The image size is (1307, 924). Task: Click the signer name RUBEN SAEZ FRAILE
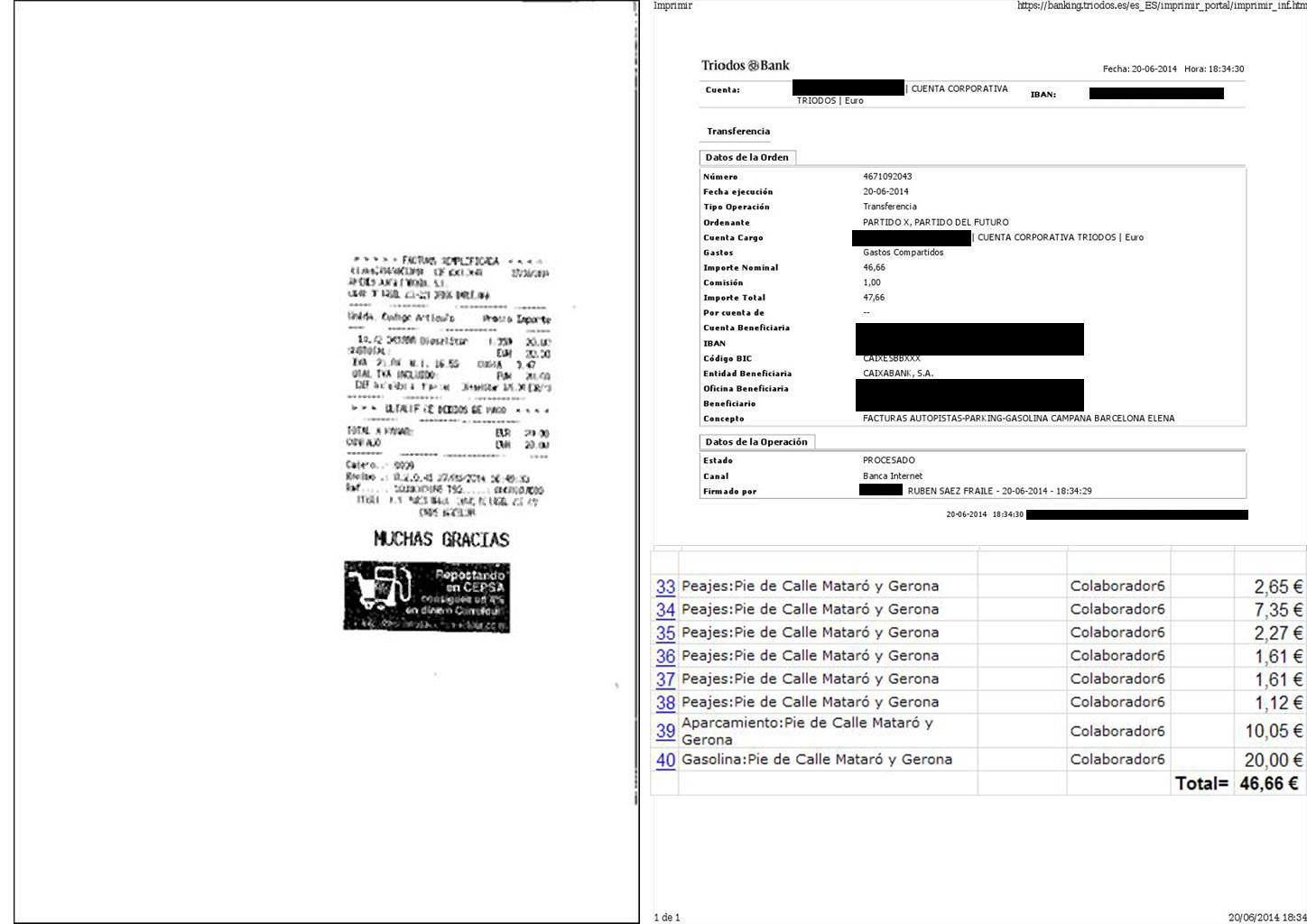[x=950, y=491]
